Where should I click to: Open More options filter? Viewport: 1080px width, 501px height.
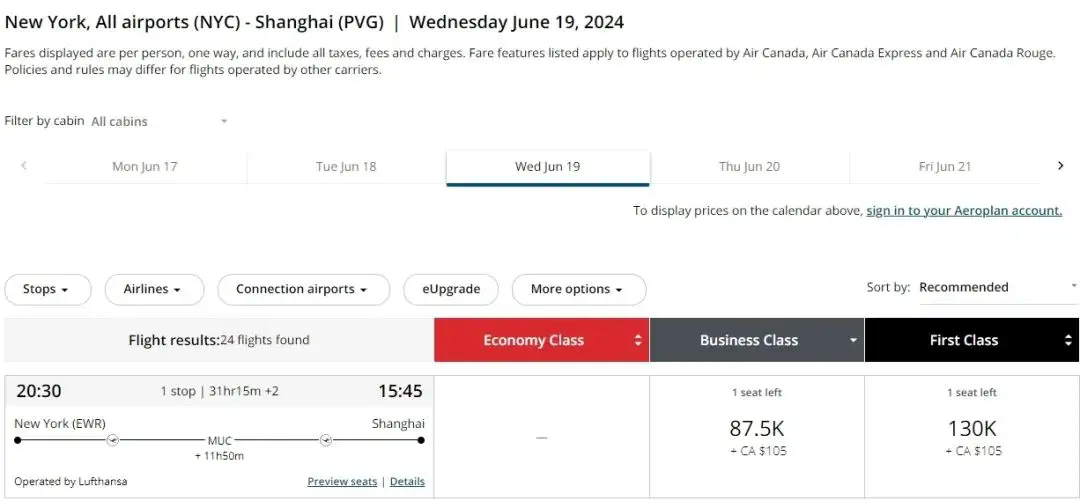point(578,289)
